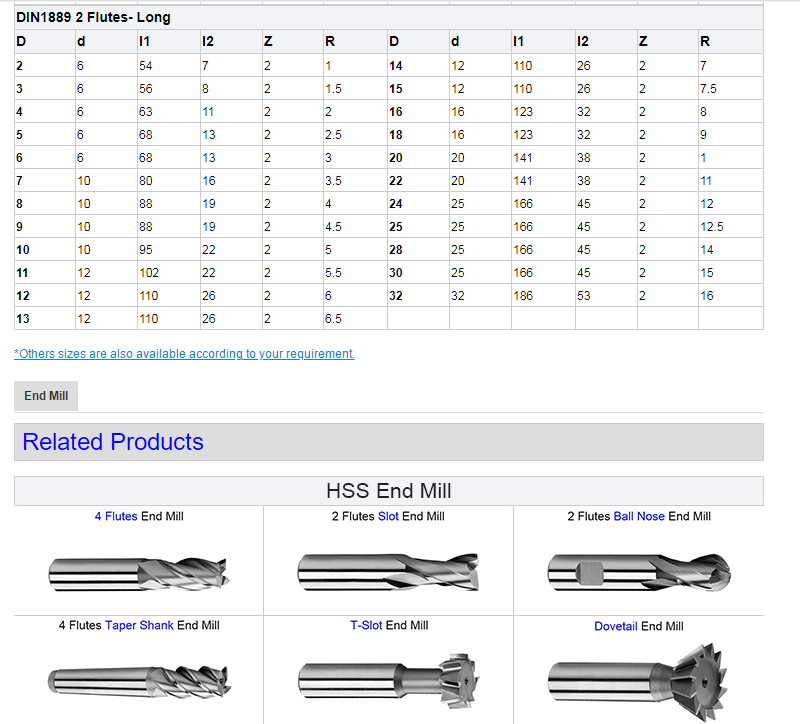Open the 4 Flutes End Mill image
Screen dimensions: 800x724
tap(139, 574)
